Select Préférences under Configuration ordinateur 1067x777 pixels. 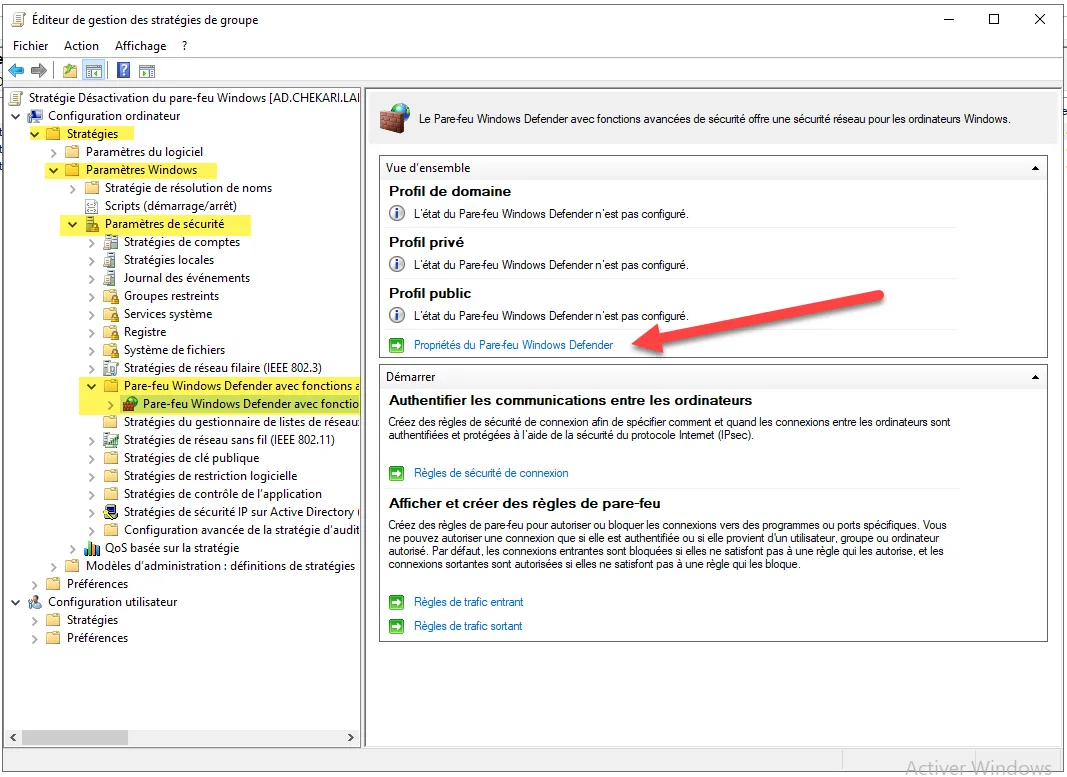(97, 584)
